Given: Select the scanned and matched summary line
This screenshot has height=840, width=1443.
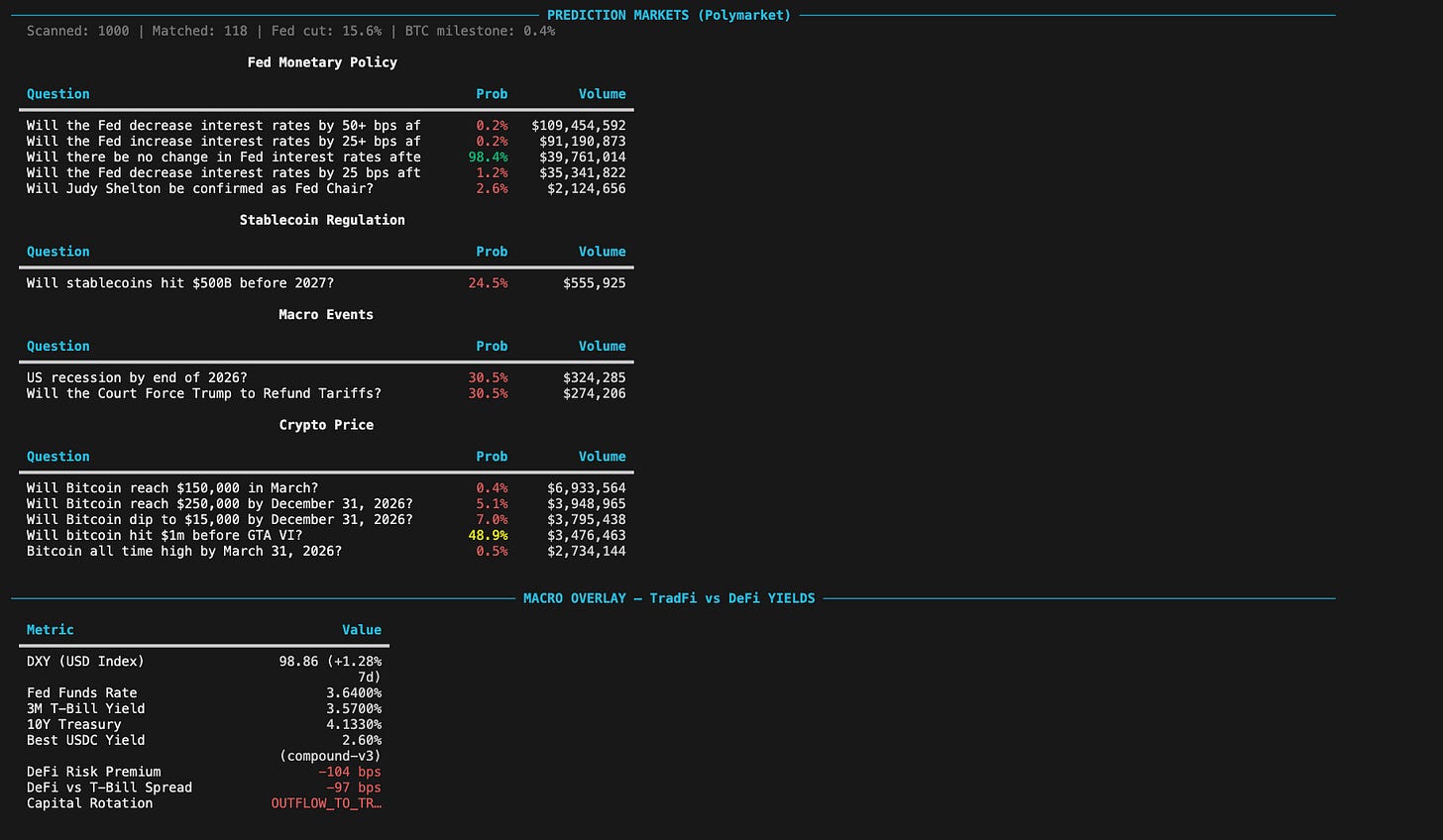Looking at the screenshot, I should pyautogui.click(x=290, y=31).
